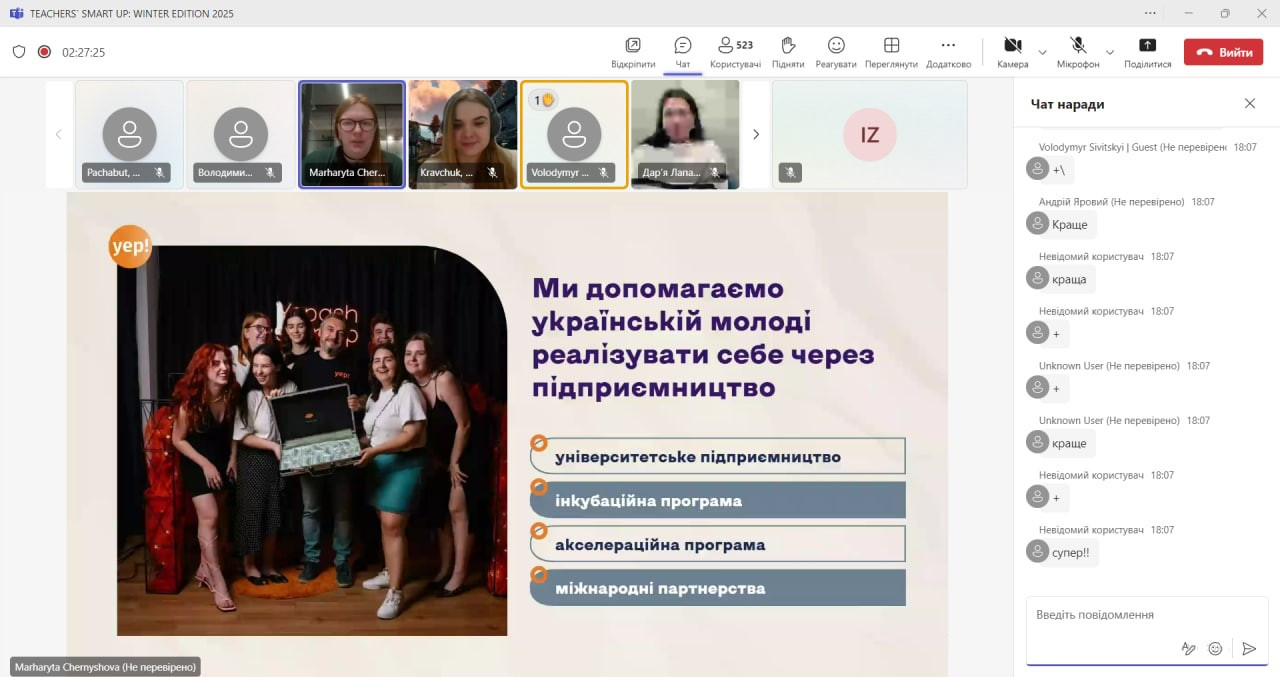Show next participants with right chevron
The image size is (1280, 677).
tap(756, 134)
